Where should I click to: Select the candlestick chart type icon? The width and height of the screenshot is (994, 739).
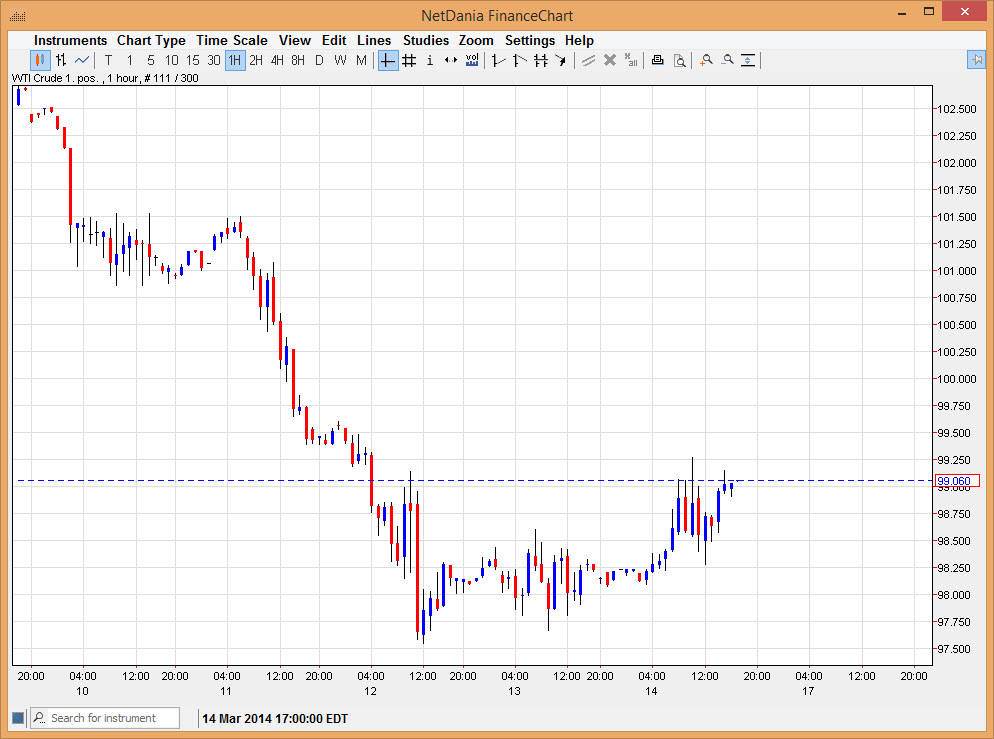point(40,60)
